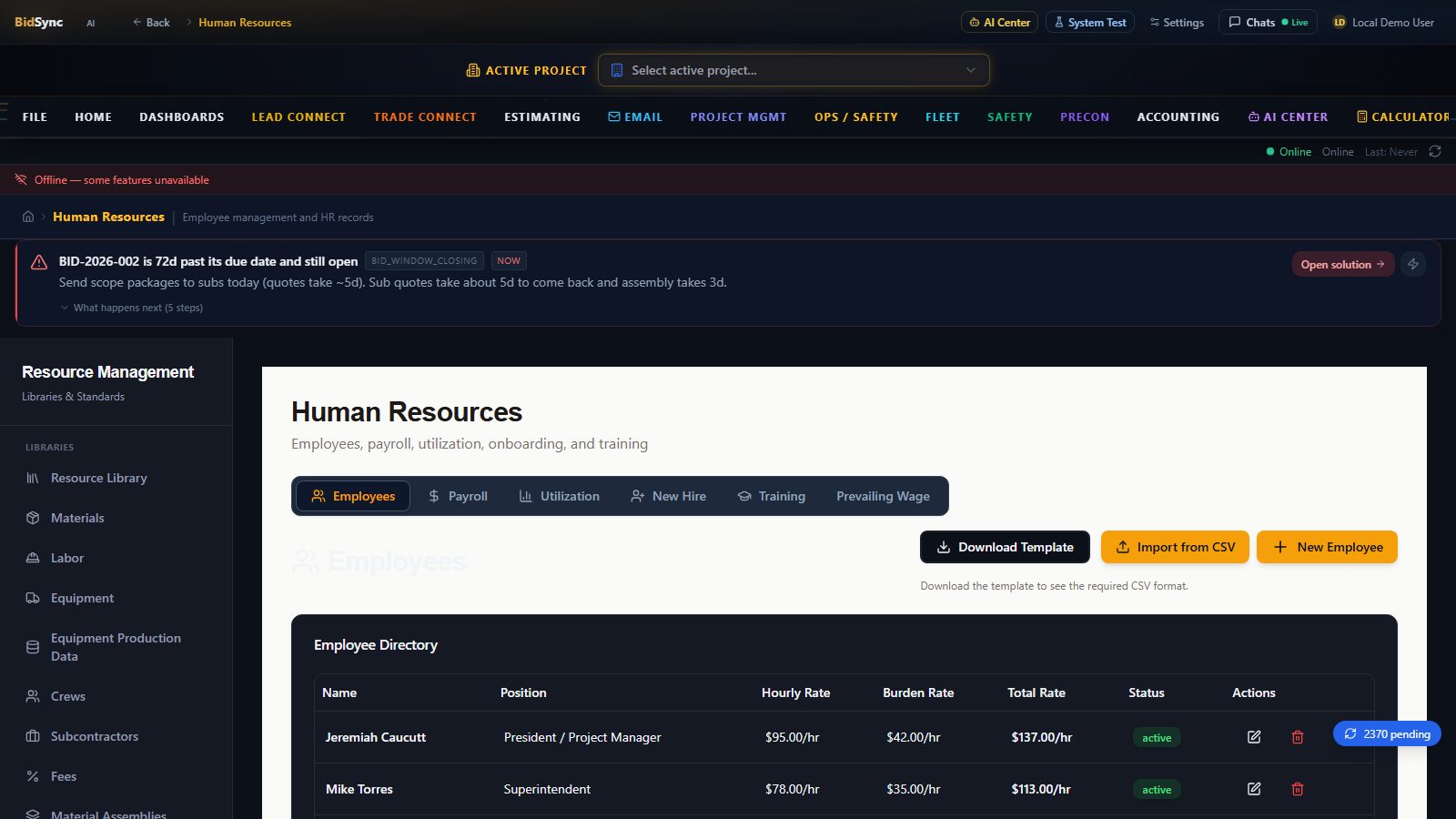Viewport: 1456px width, 819px height.
Task: Open AI CENTER in the main menu bar
Action: pyautogui.click(x=1288, y=116)
